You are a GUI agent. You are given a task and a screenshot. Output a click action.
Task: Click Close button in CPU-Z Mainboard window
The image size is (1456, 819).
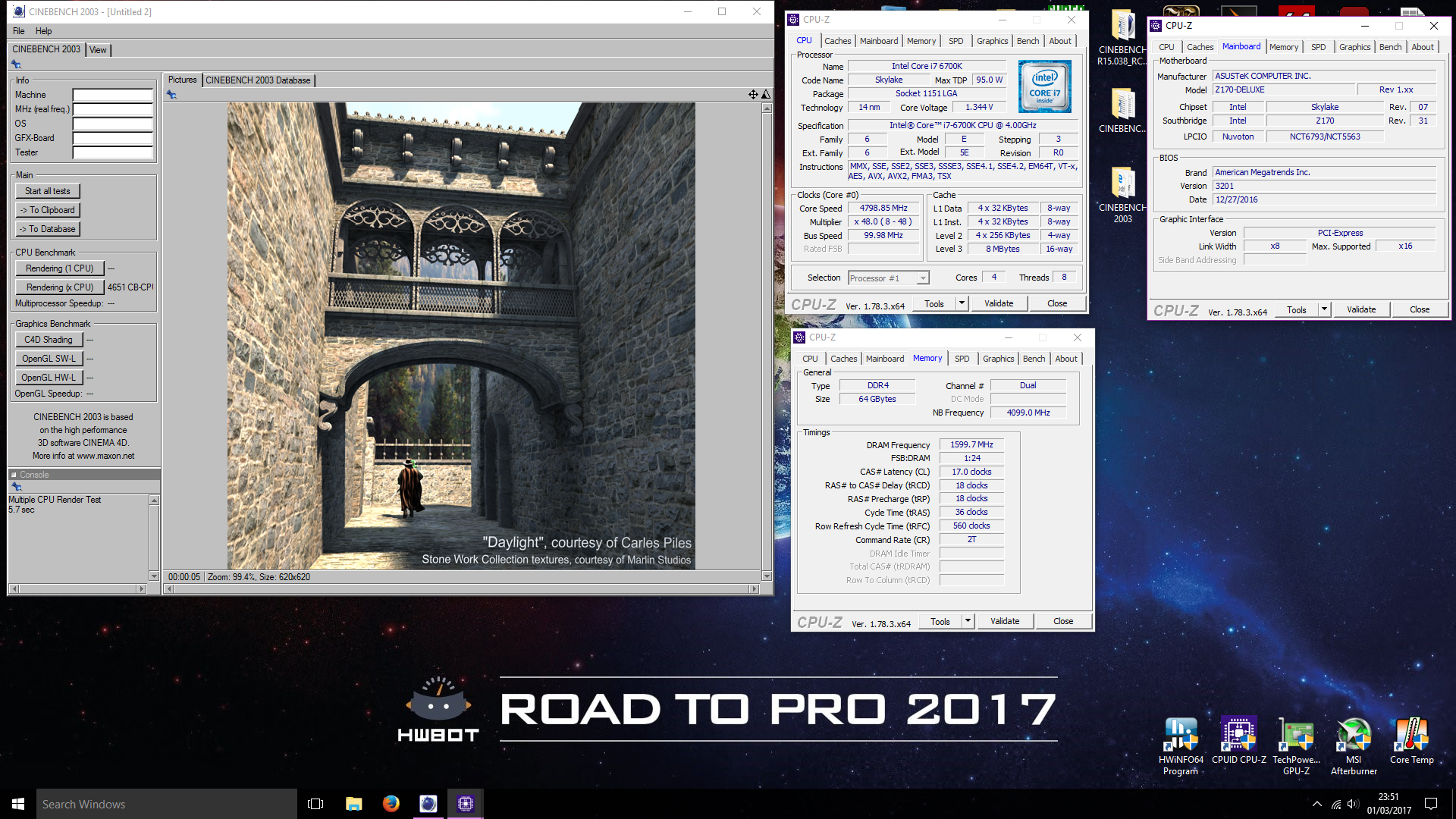[1420, 309]
